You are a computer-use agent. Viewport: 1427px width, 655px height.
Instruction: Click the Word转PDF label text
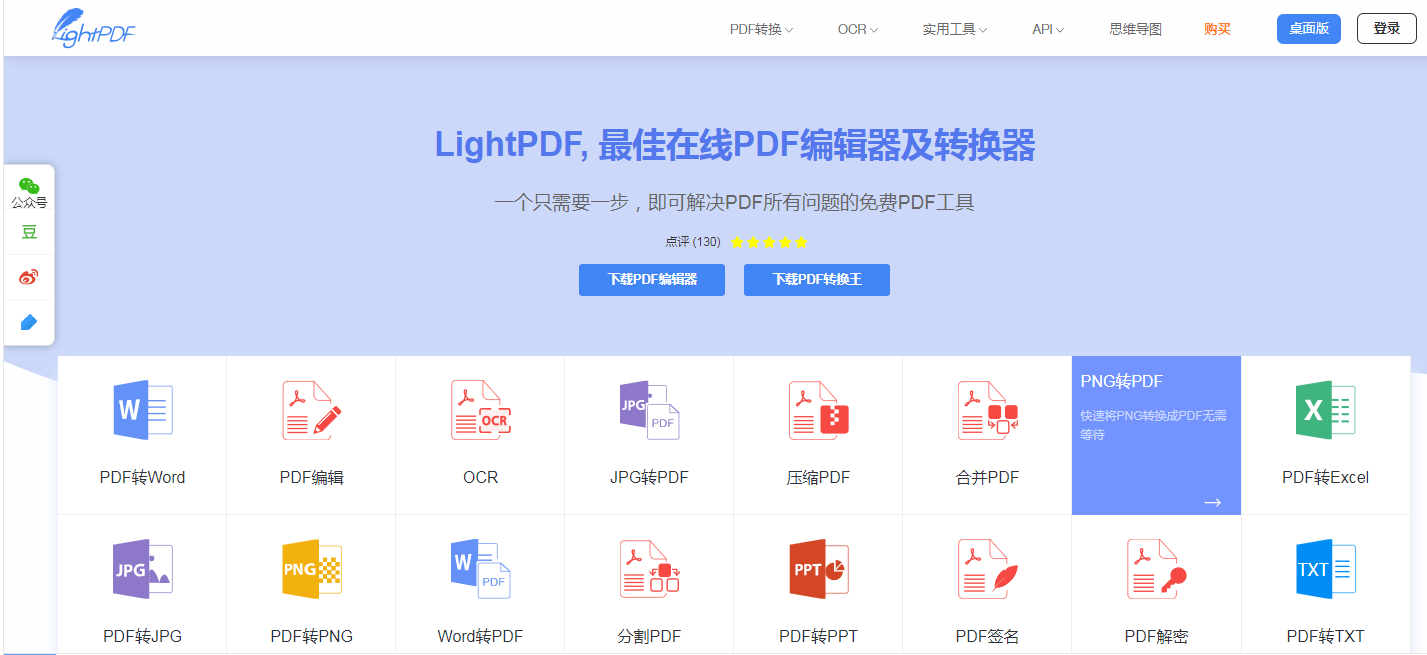tap(480, 636)
